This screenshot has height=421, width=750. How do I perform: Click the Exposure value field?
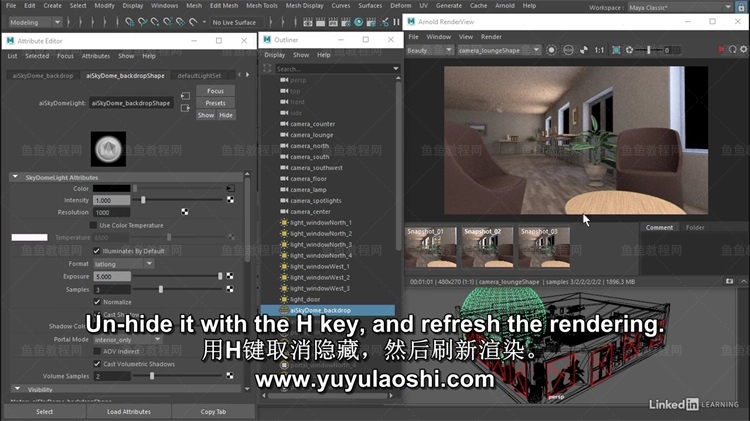[112, 277]
